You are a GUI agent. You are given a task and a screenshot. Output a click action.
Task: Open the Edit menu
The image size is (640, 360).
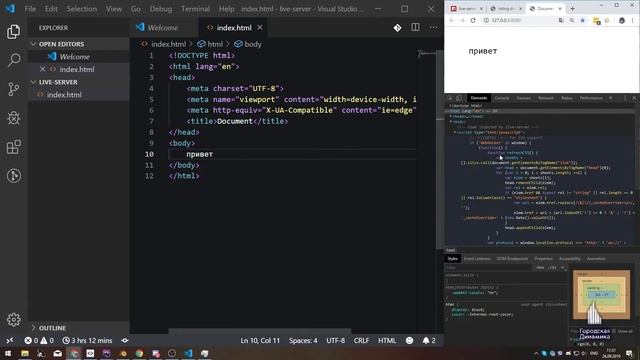(51, 9)
